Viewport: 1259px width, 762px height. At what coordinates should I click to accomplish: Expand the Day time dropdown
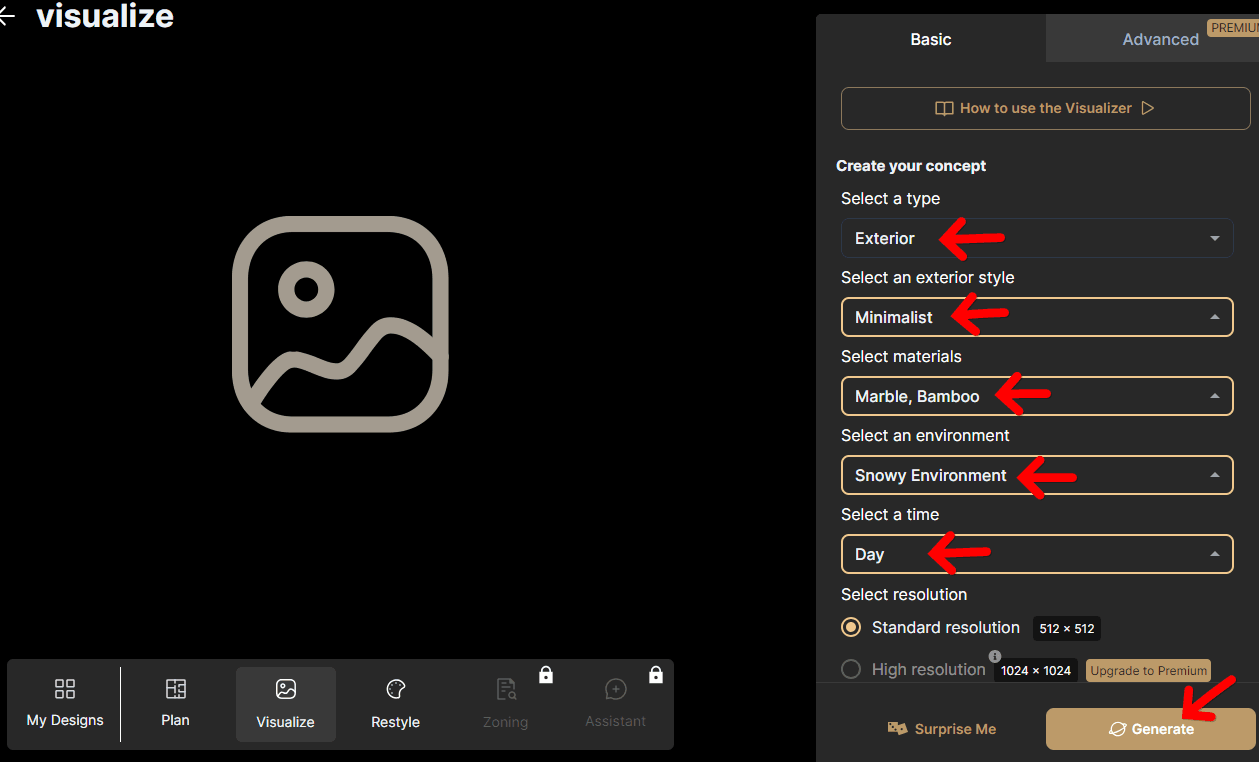tap(1036, 554)
